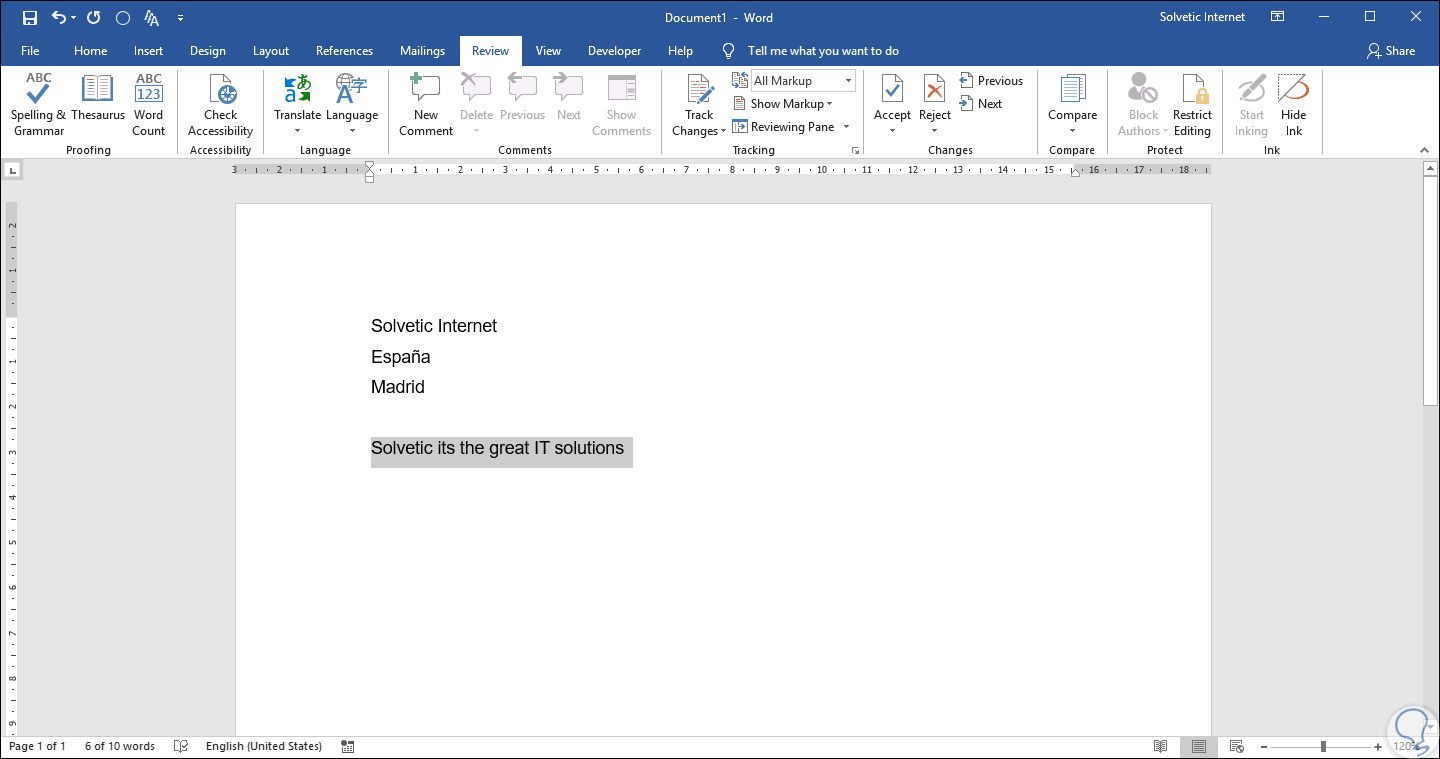This screenshot has width=1440, height=759.
Task: Run Check Accessibility
Action: pyautogui.click(x=221, y=105)
